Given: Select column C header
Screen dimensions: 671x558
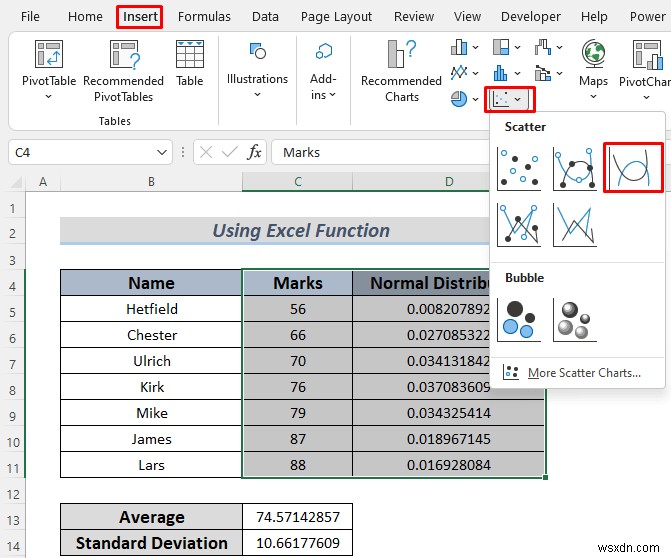Looking at the screenshot, I should click(x=297, y=182).
